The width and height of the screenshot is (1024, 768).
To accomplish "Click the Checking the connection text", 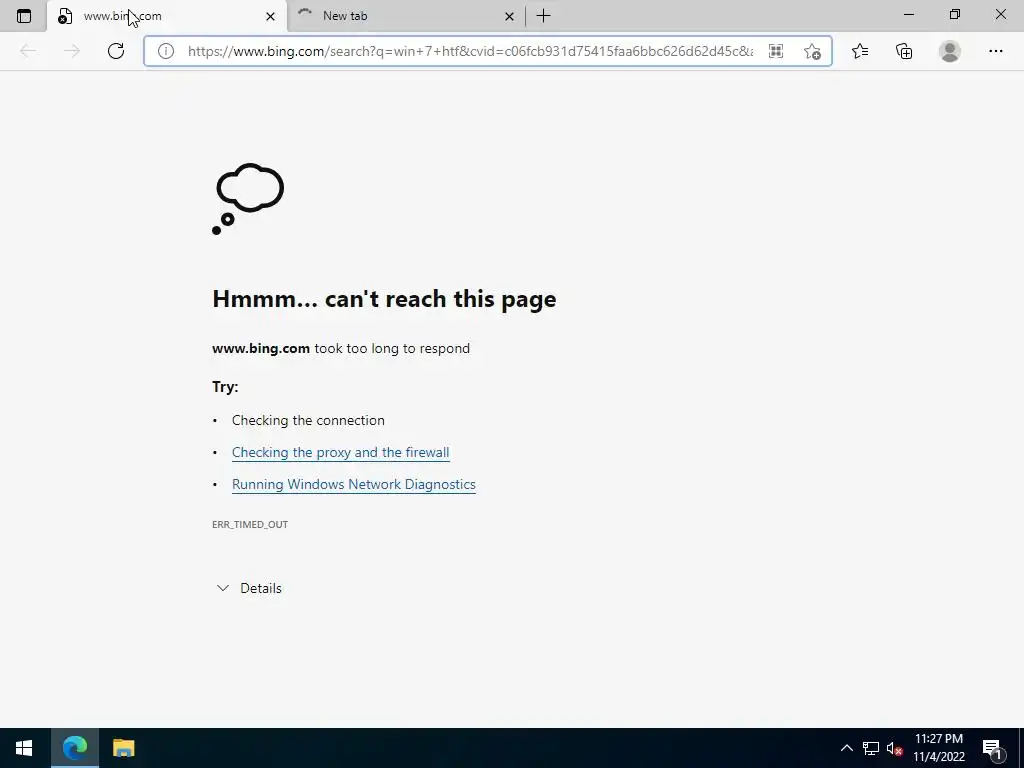I will coord(308,421).
